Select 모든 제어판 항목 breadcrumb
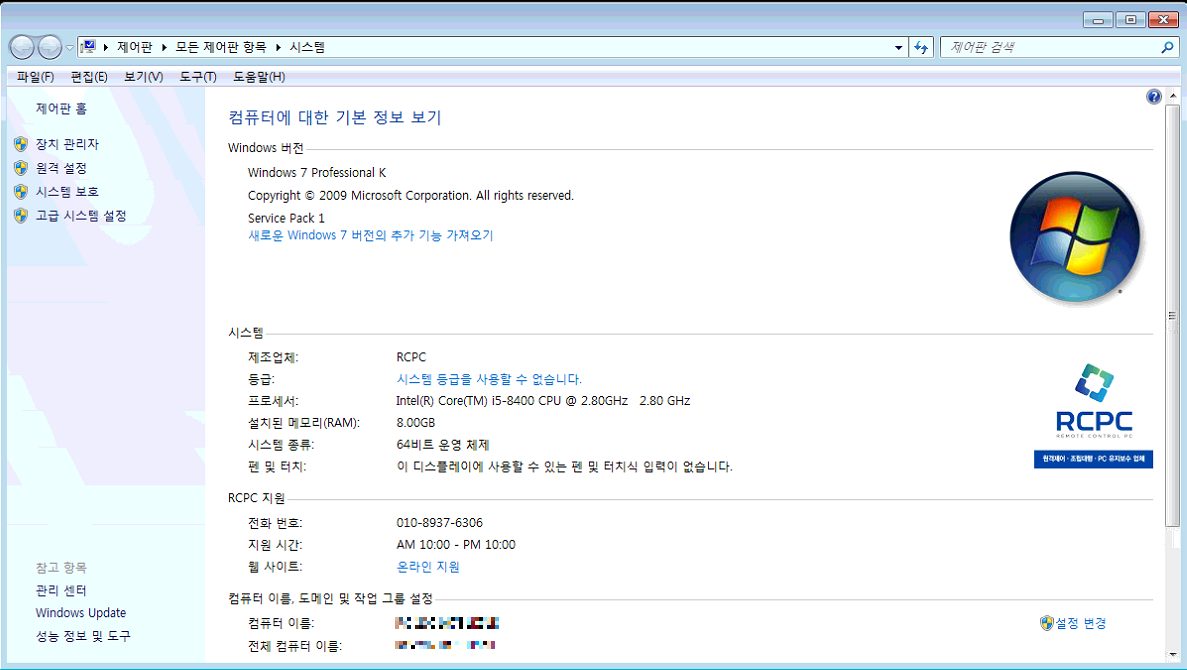Viewport: 1187px width, 670px height. click(x=221, y=47)
